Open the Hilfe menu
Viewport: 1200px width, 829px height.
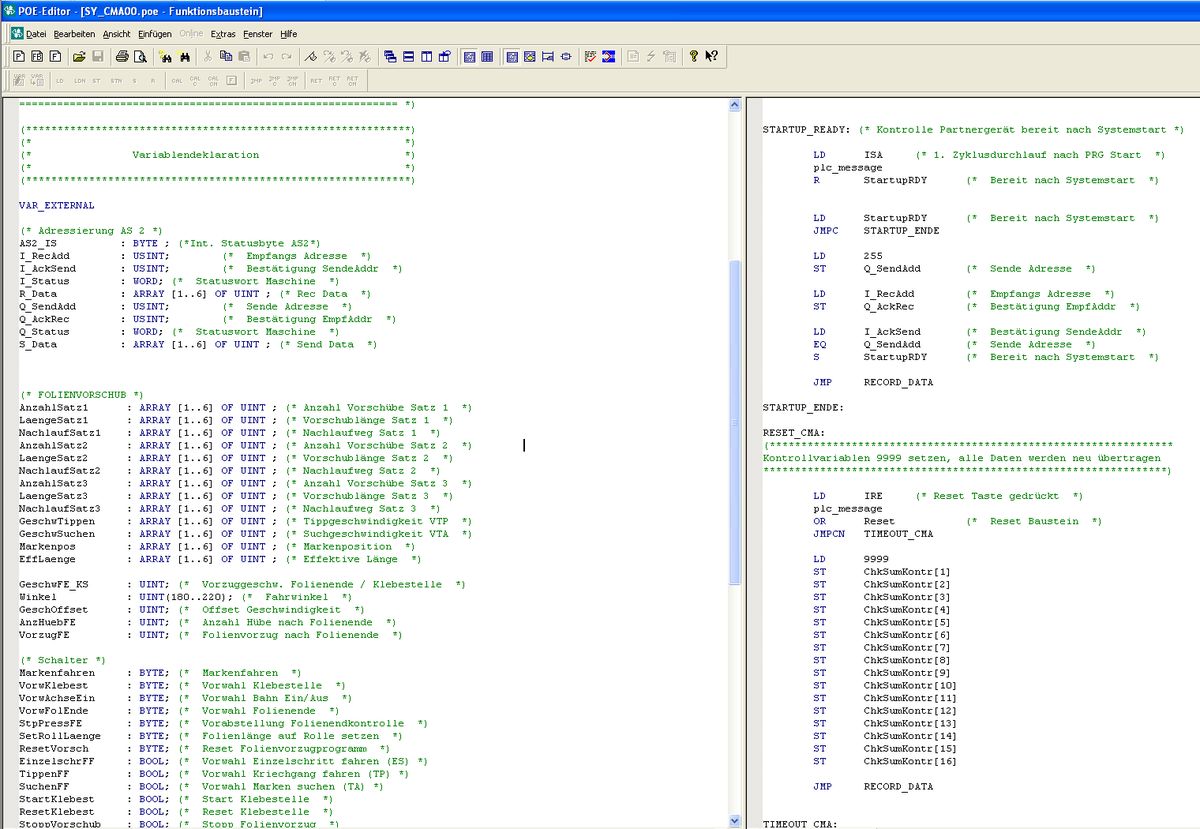(x=289, y=34)
